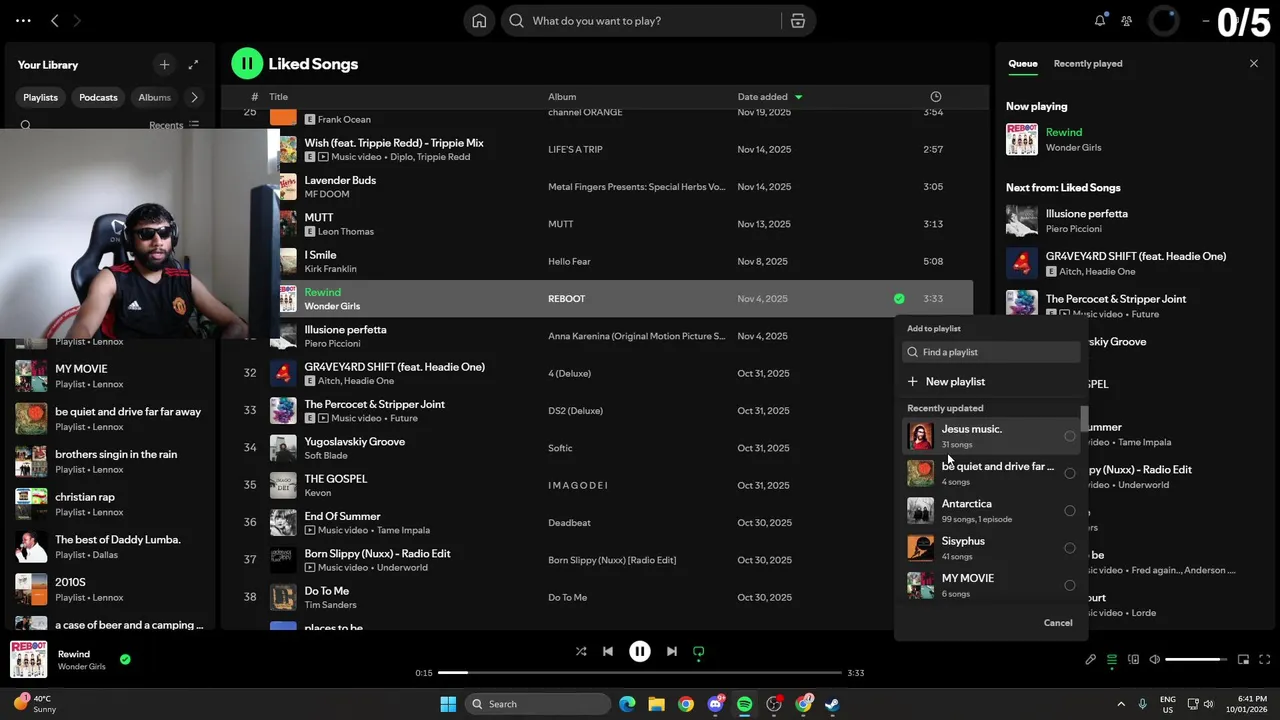Show hidden tray icons chevron
This screenshot has height=720, width=1280.
pyautogui.click(x=1120, y=704)
